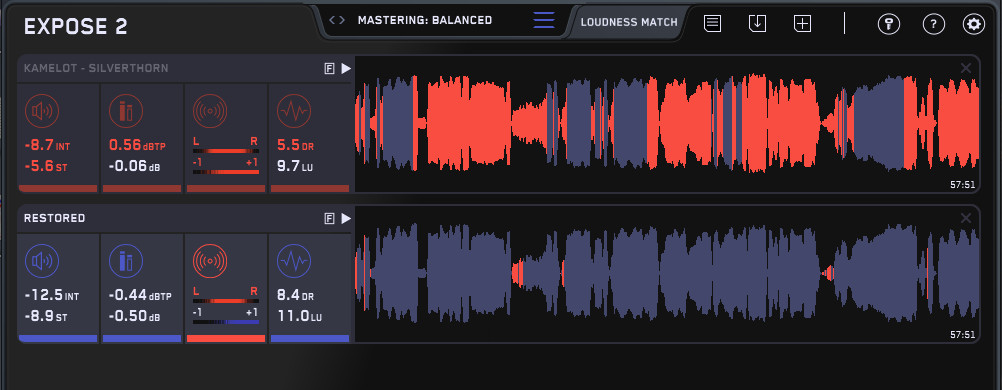
Task: Click the Restored track -1/+1 correlation meter
Action: [x=226, y=322]
